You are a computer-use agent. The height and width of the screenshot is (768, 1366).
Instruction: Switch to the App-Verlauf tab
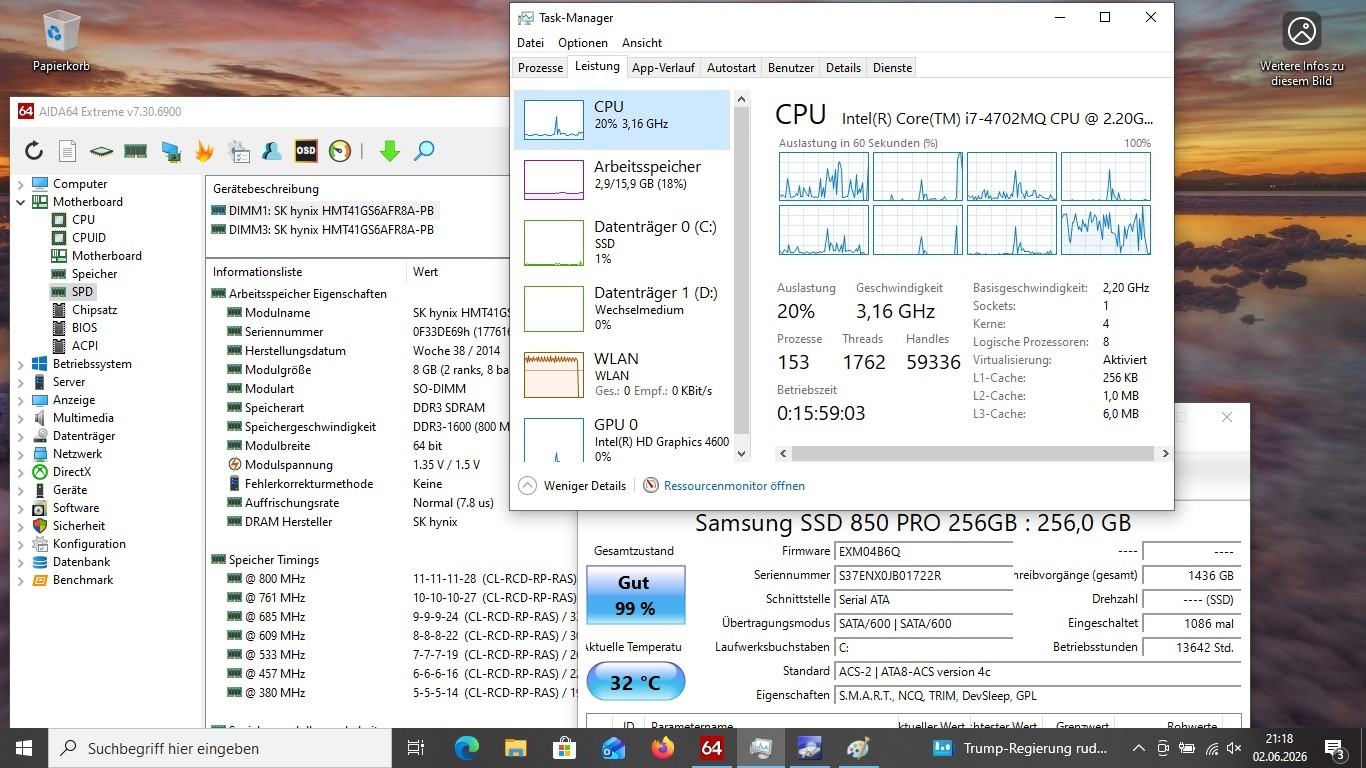point(663,68)
